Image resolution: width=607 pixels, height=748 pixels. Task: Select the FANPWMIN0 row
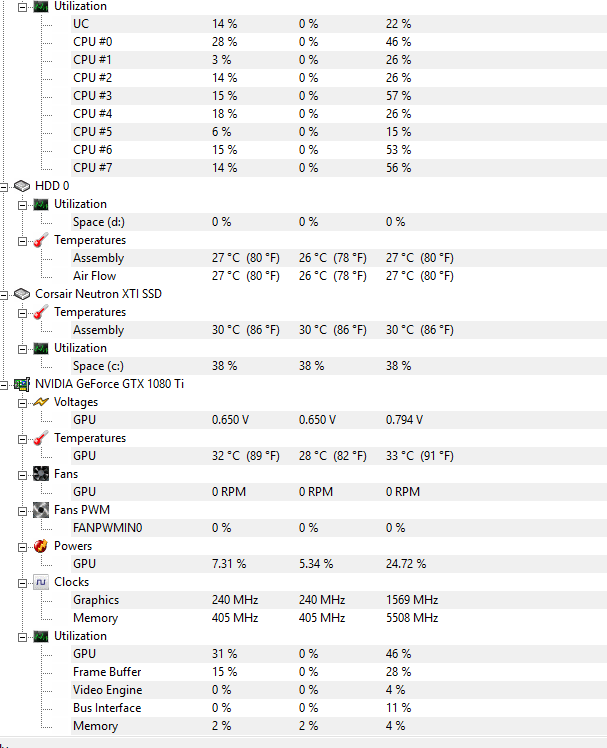click(x=339, y=528)
